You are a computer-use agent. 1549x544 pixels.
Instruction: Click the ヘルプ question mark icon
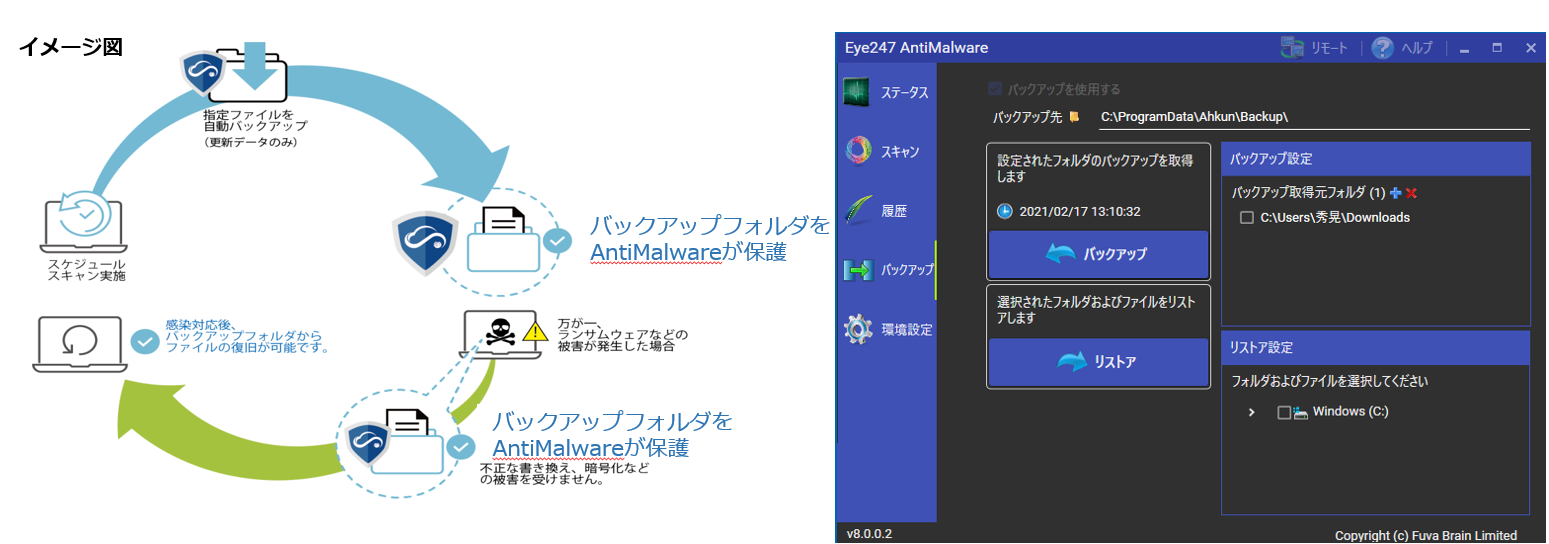click(1382, 47)
